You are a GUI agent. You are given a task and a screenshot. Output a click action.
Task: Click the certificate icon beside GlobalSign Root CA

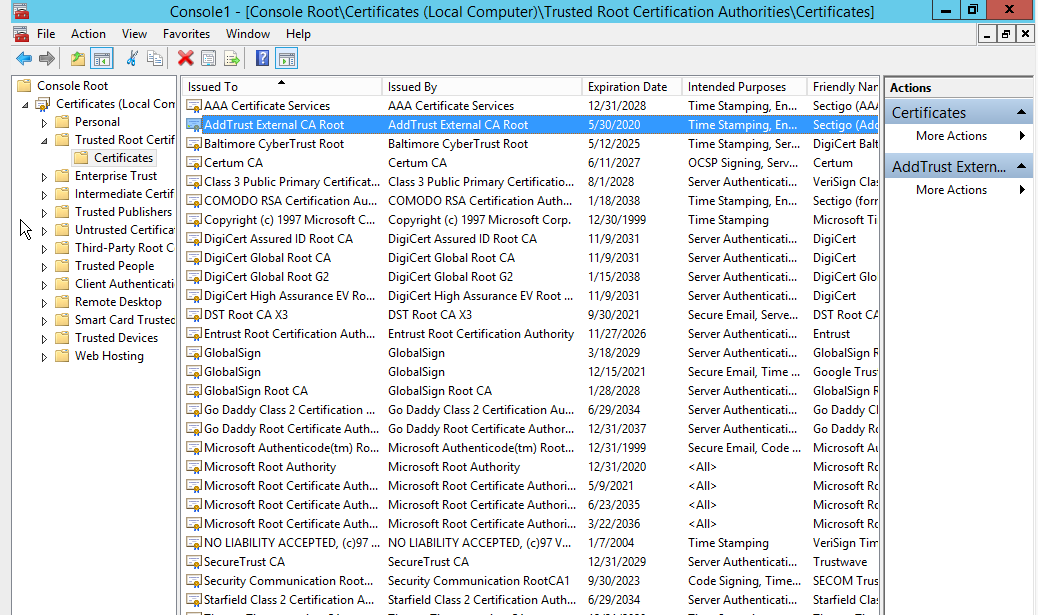click(194, 391)
